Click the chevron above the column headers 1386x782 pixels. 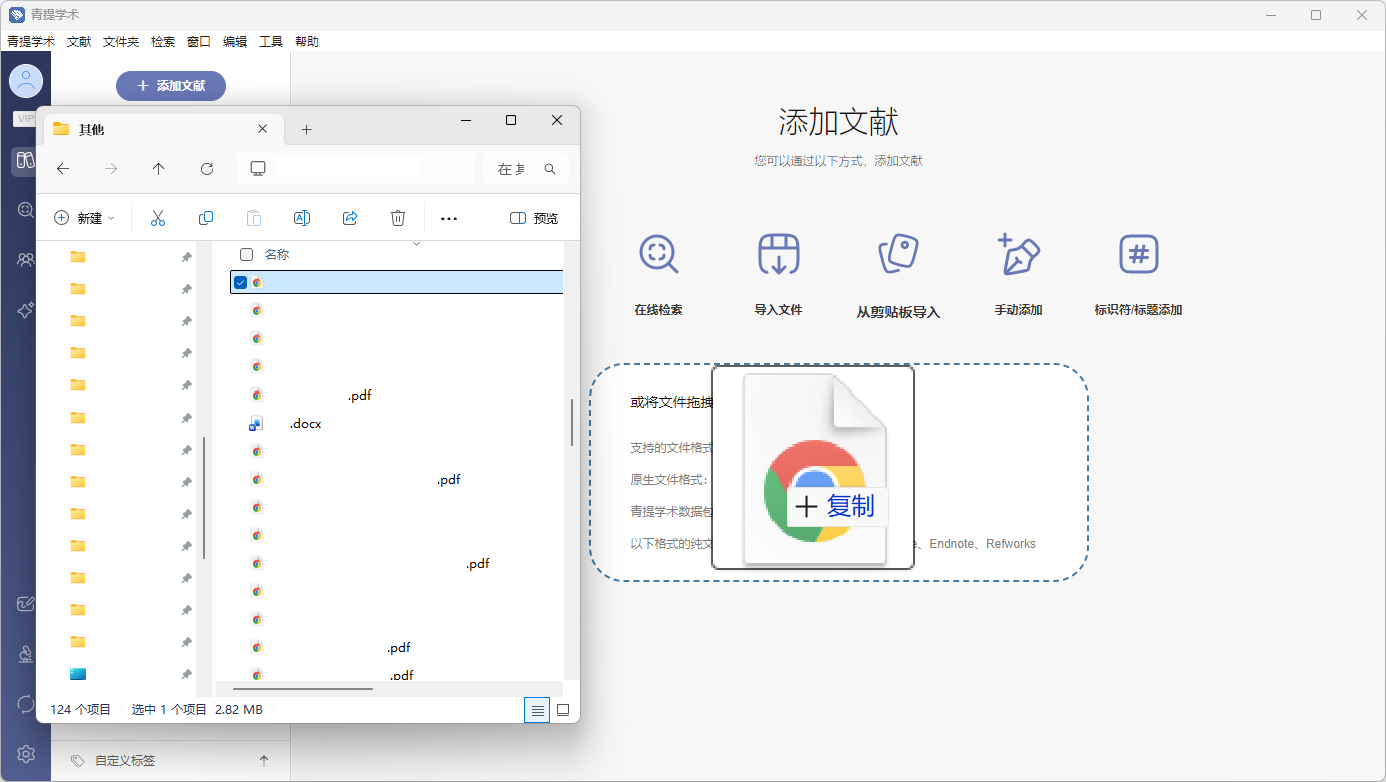417,243
